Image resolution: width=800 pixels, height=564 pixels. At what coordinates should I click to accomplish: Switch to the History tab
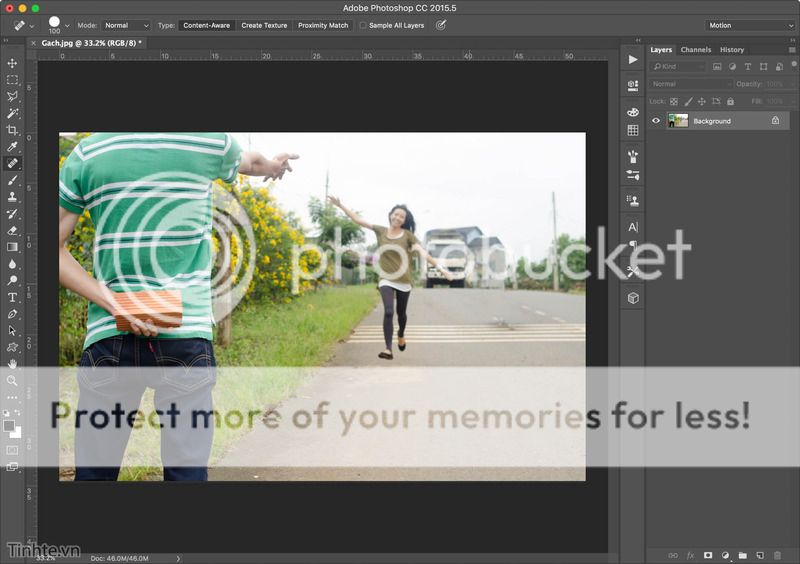click(732, 49)
